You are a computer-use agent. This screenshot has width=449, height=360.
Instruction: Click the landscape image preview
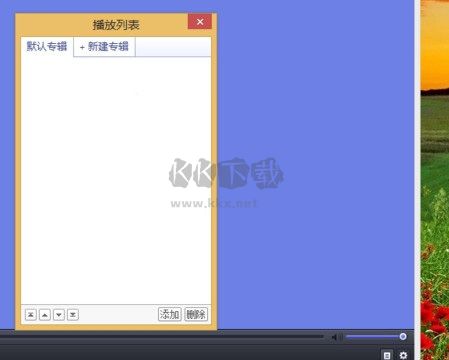click(435, 180)
